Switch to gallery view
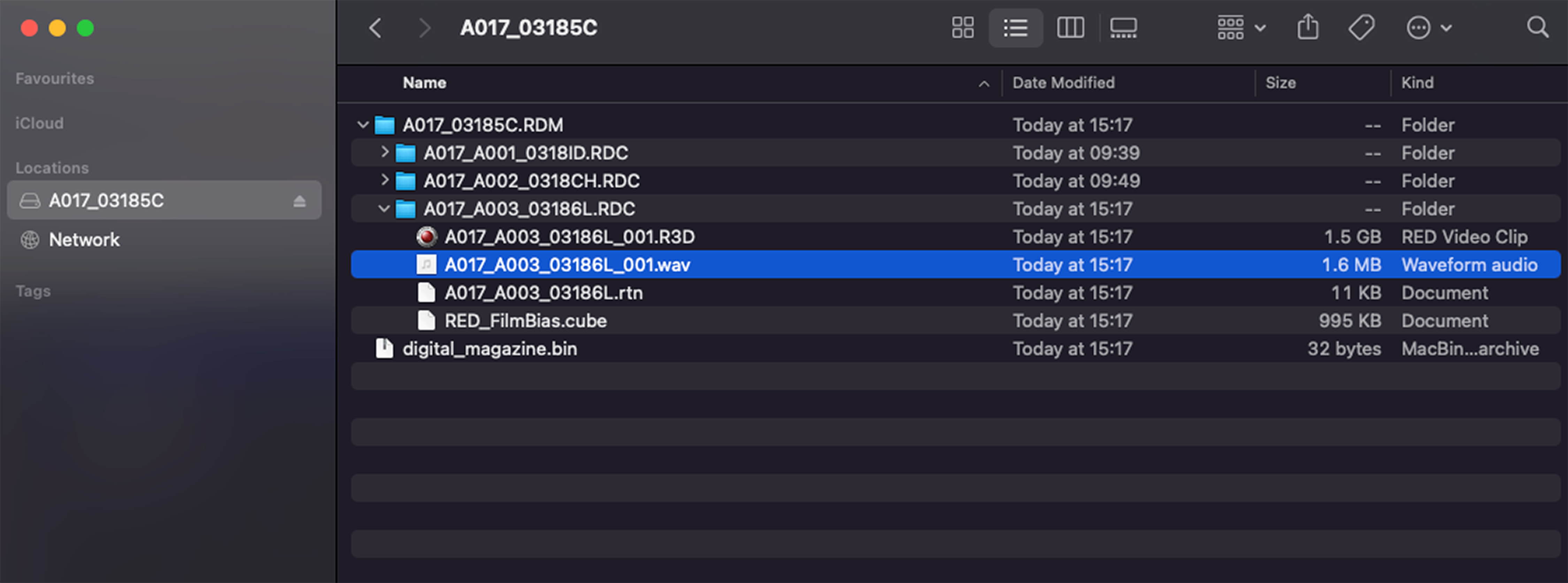 tap(1123, 28)
